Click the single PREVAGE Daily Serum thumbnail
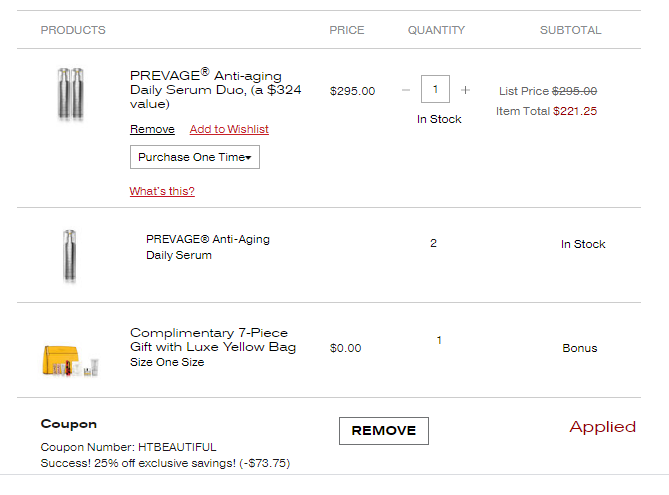This screenshot has width=669, height=495. click(x=70, y=256)
